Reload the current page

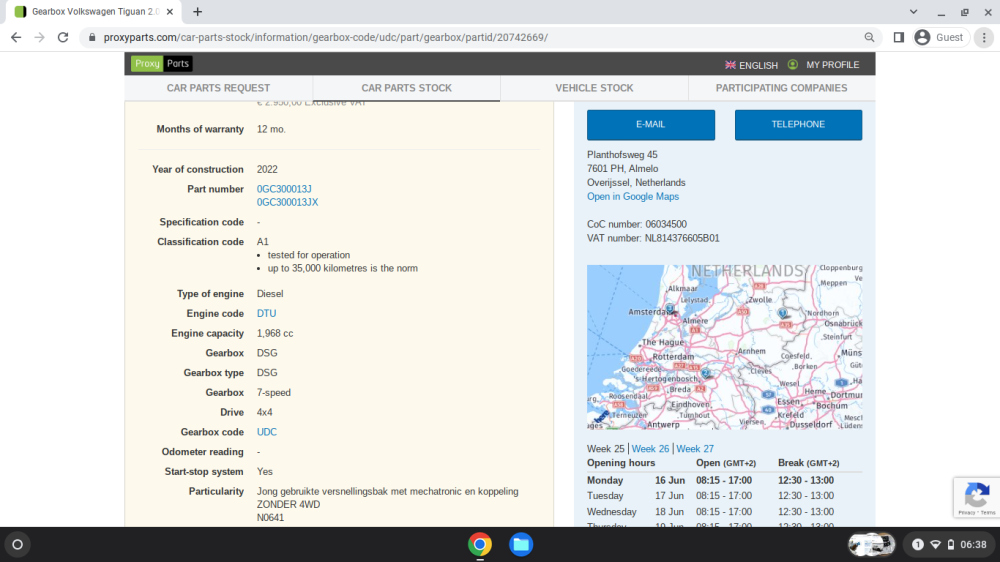click(x=63, y=38)
